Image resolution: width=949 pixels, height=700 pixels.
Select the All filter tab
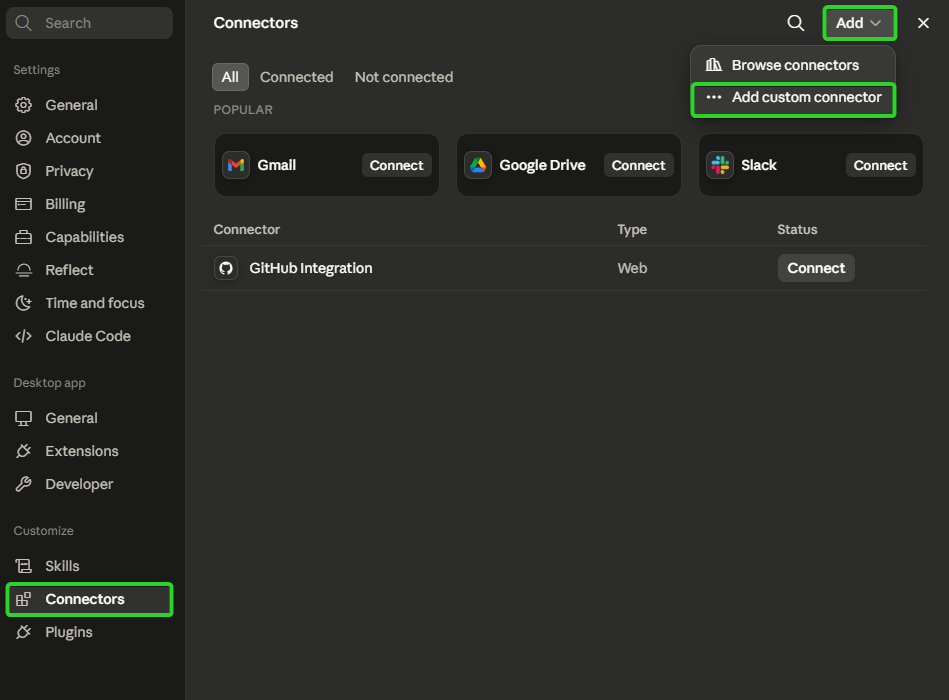[x=230, y=77]
